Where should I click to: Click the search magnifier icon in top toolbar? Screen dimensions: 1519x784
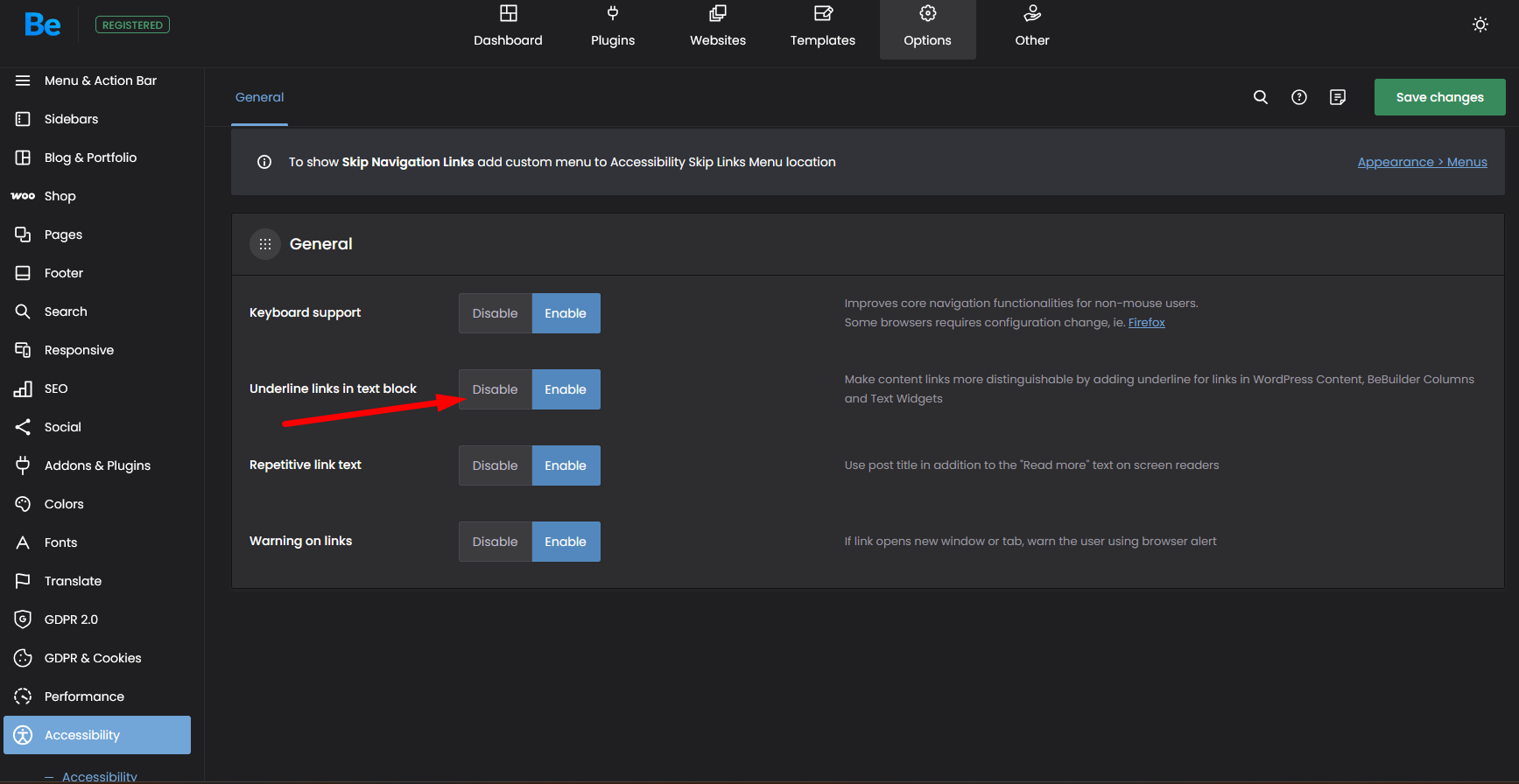coord(1261,97)
